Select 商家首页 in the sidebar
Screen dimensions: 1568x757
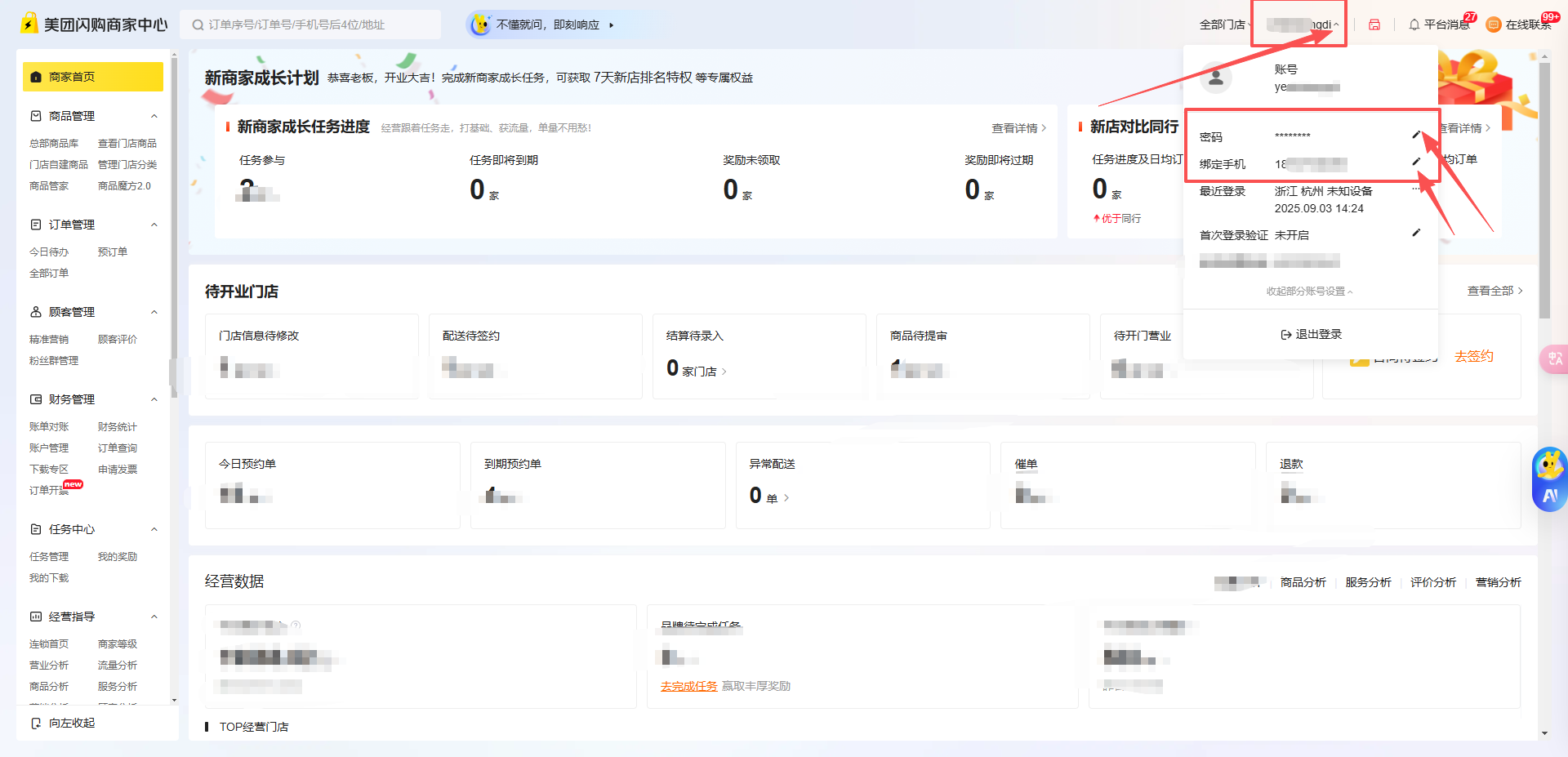(x=92, y=77)
